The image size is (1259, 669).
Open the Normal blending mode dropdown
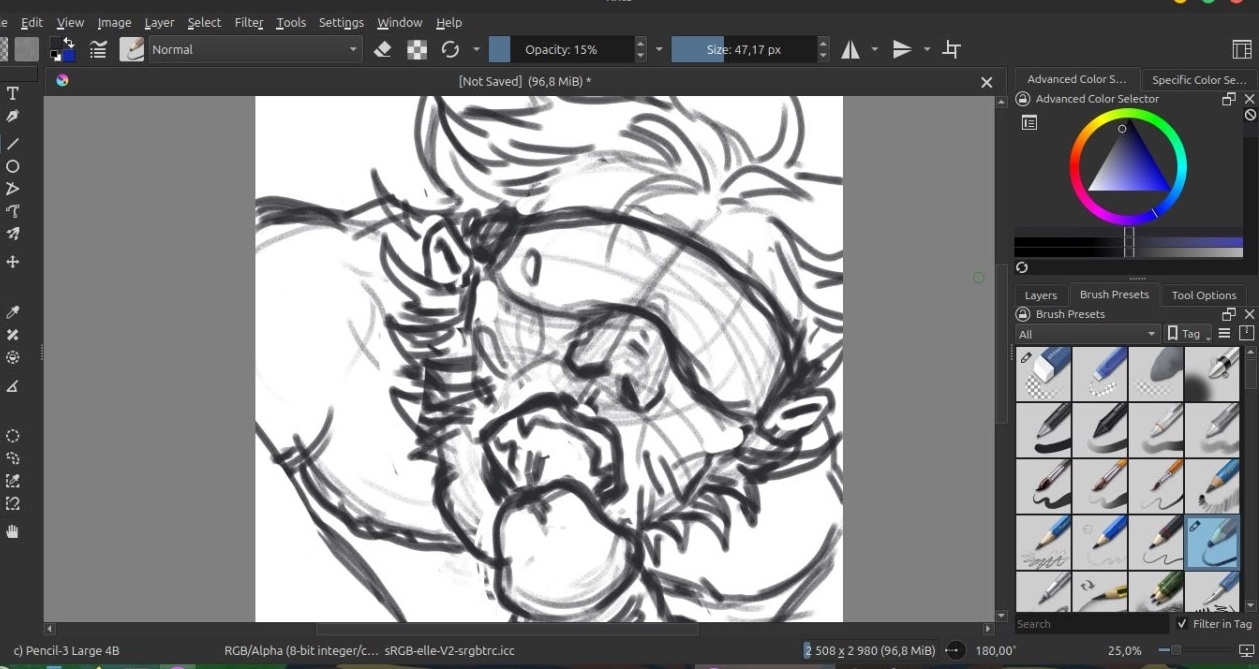[x=255, y=49]
